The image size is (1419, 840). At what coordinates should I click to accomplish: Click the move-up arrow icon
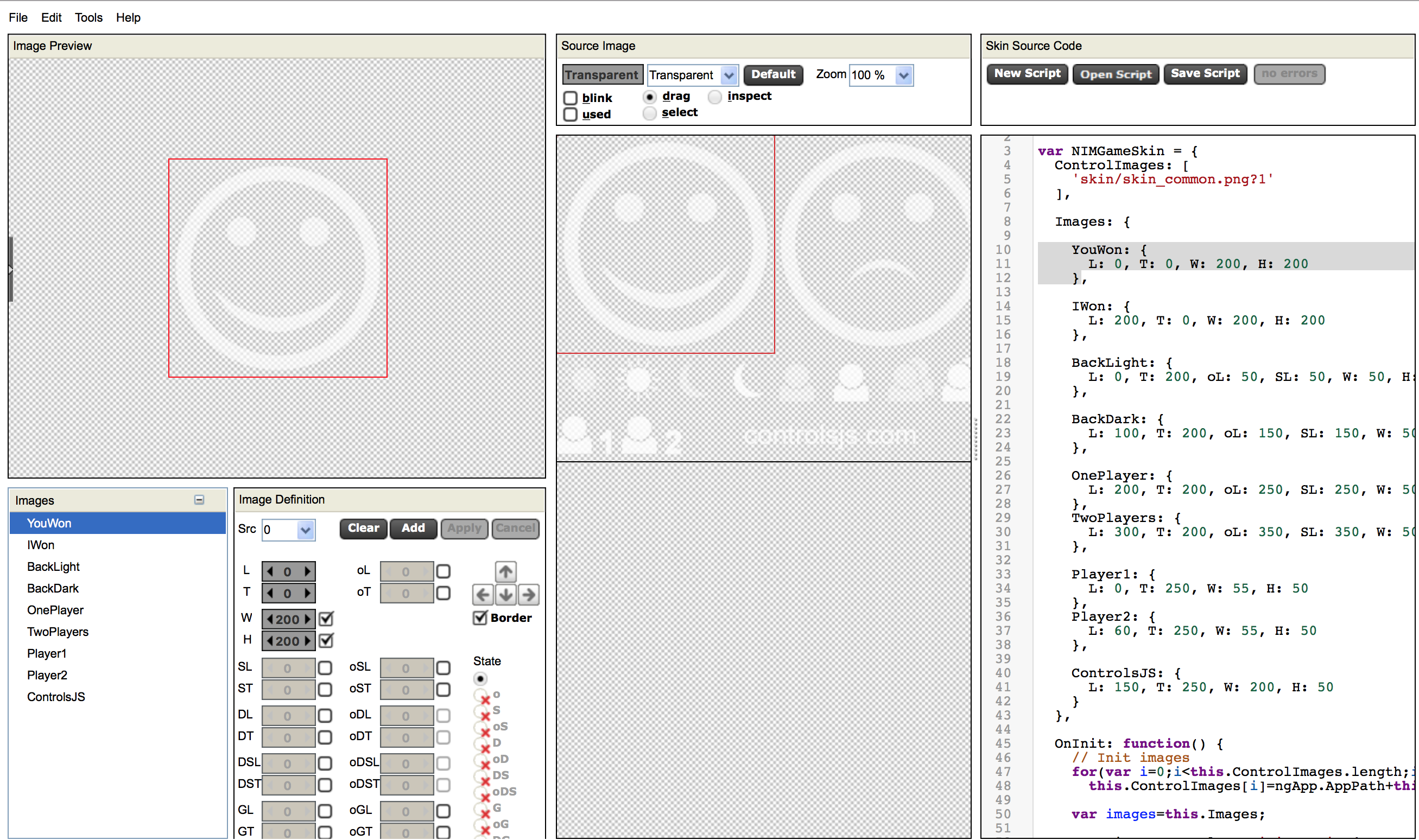pos(505,572)
